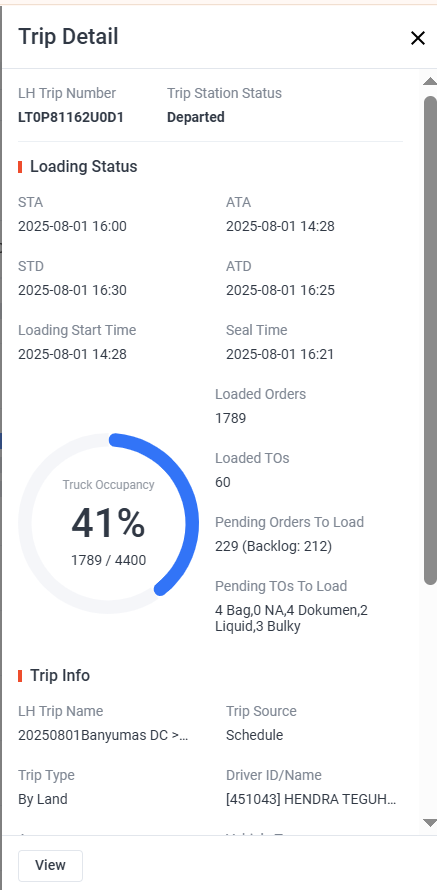Click Loaded Orders value 1789
The width and height of the screenshot is (437, 890).
[230, 419]
